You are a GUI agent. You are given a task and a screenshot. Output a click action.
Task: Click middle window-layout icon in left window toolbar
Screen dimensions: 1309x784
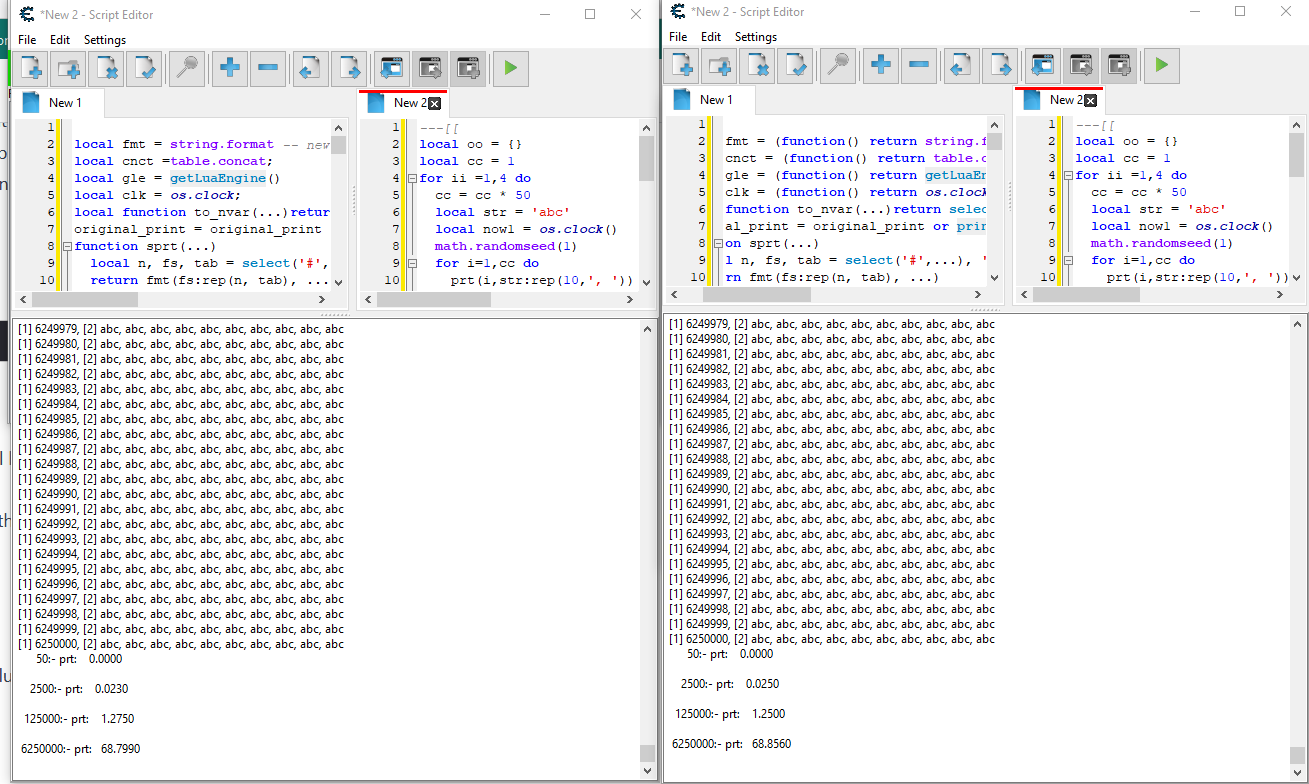[429, 68]
